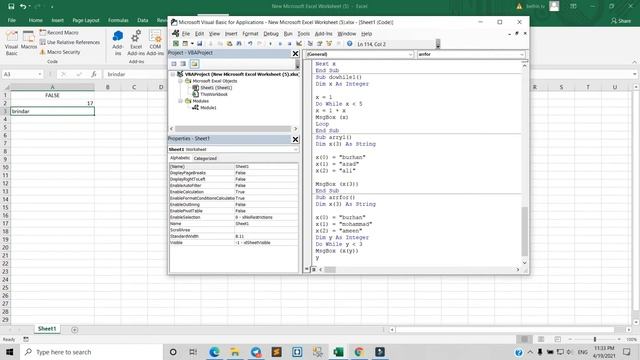Toggle Design Mode in the VBA toolbar
640x360 pixels.
pyautogui.click(x=299, y=44)
